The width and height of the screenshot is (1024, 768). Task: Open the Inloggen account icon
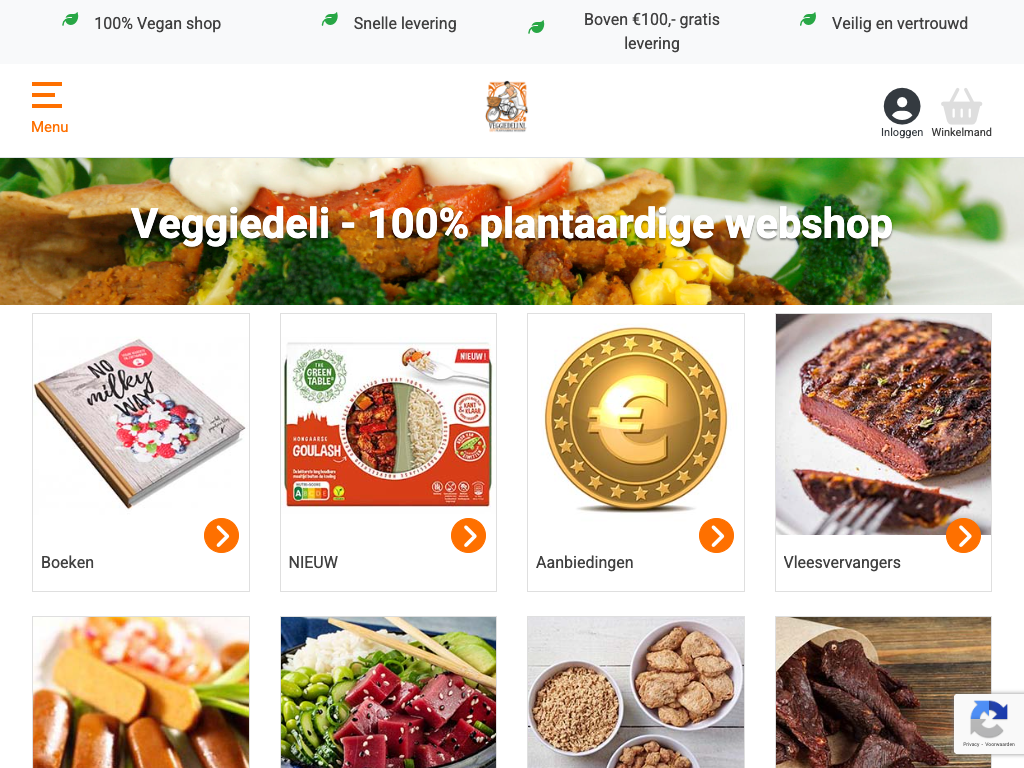901,112
